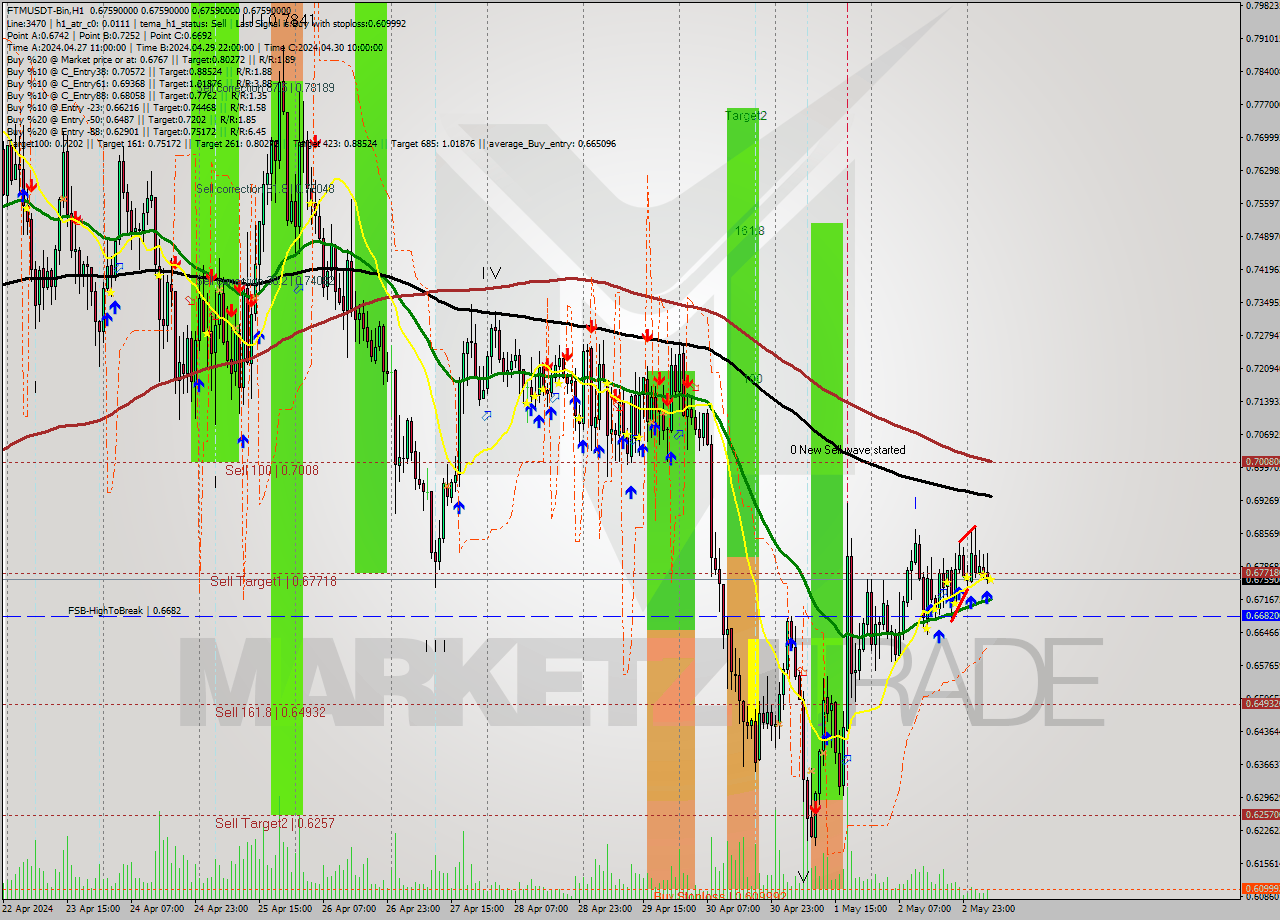Select the 'Sell Target2 | 0.6257' label
The width and height of the screenshot is (1280, 920).
(275, 823)
